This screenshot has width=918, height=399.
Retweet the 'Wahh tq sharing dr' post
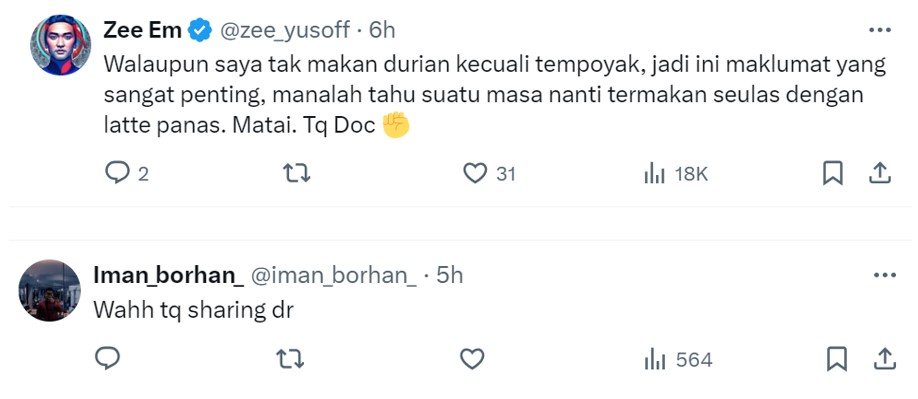click(290, 359)
